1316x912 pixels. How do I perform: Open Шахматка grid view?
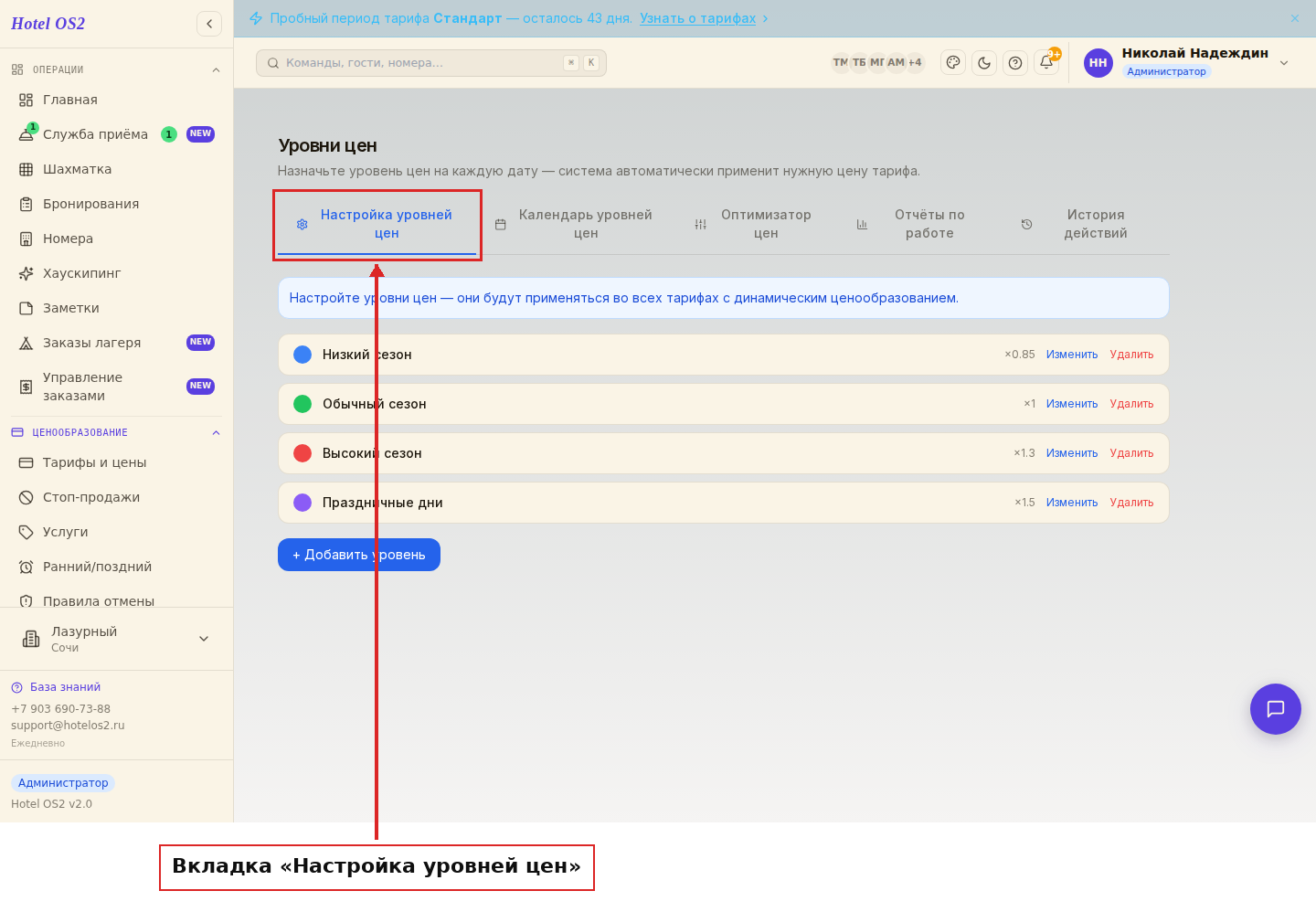tap(117, 169)
